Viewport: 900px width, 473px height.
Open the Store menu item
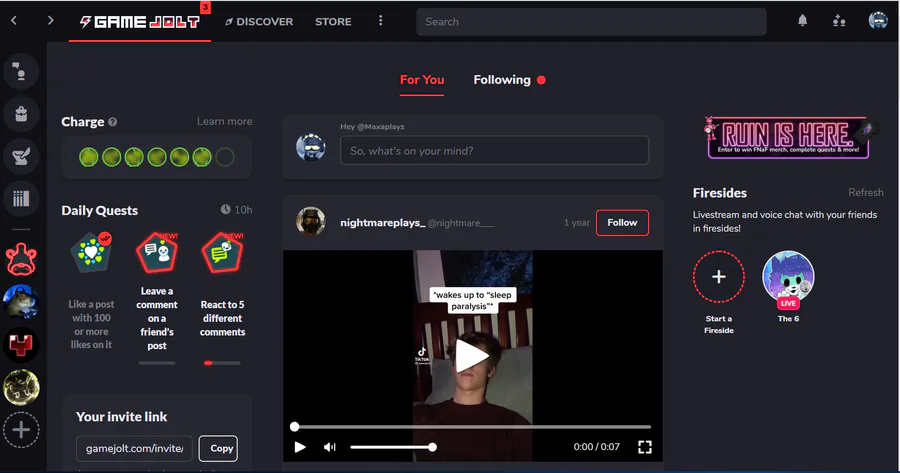333,22
